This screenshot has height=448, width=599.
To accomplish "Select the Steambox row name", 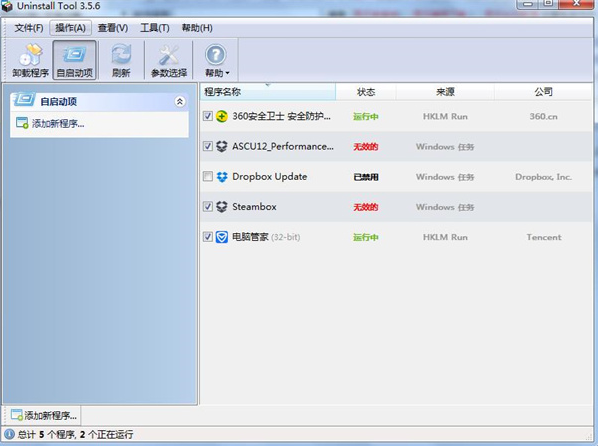I will point(254,207).
